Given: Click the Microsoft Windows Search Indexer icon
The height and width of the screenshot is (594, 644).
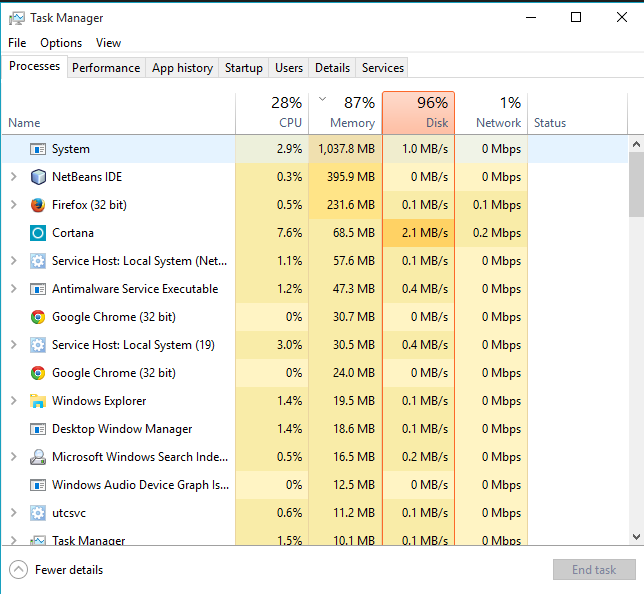Looking at the screenshot, I should (x=38, y=457).
